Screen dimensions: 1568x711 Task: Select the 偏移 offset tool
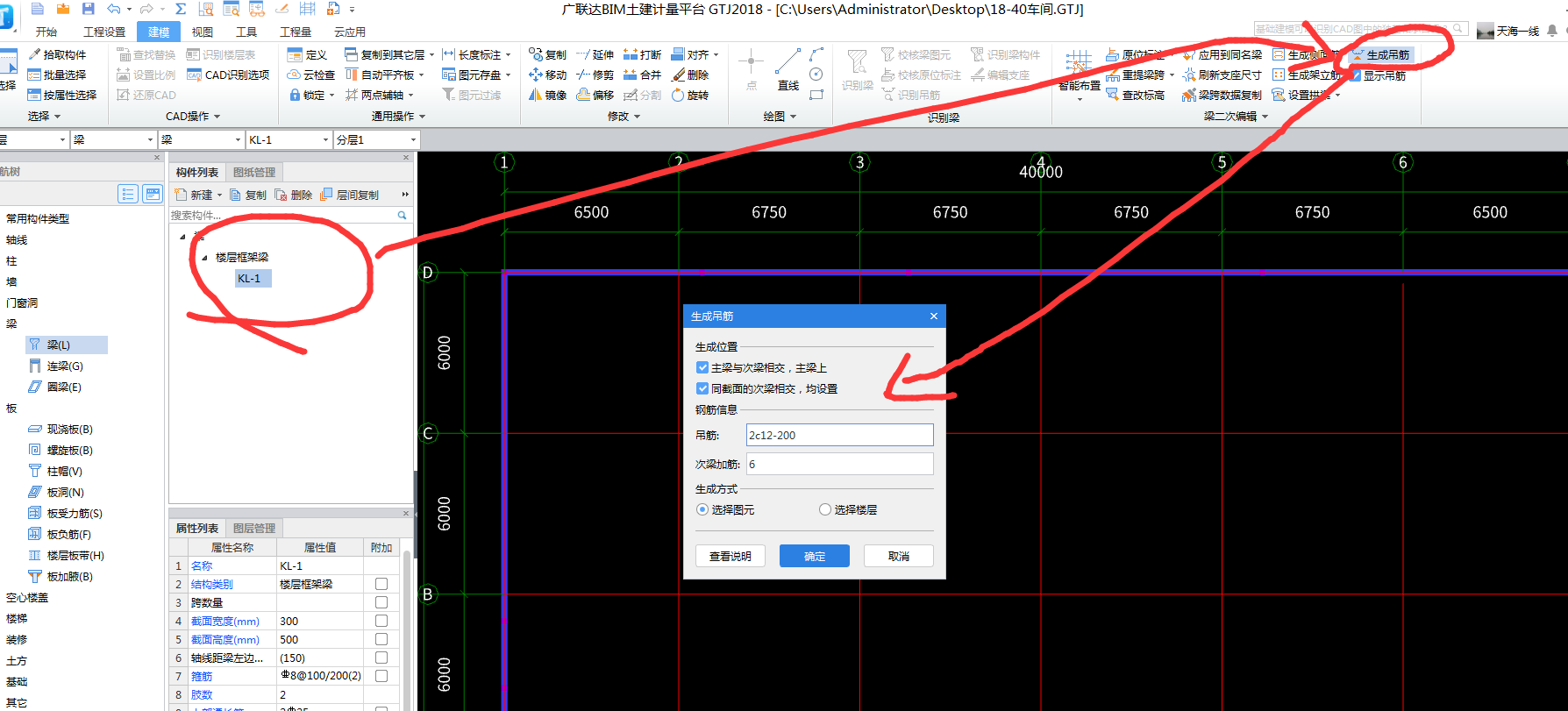pyautogui.click(x=595, y=95)
